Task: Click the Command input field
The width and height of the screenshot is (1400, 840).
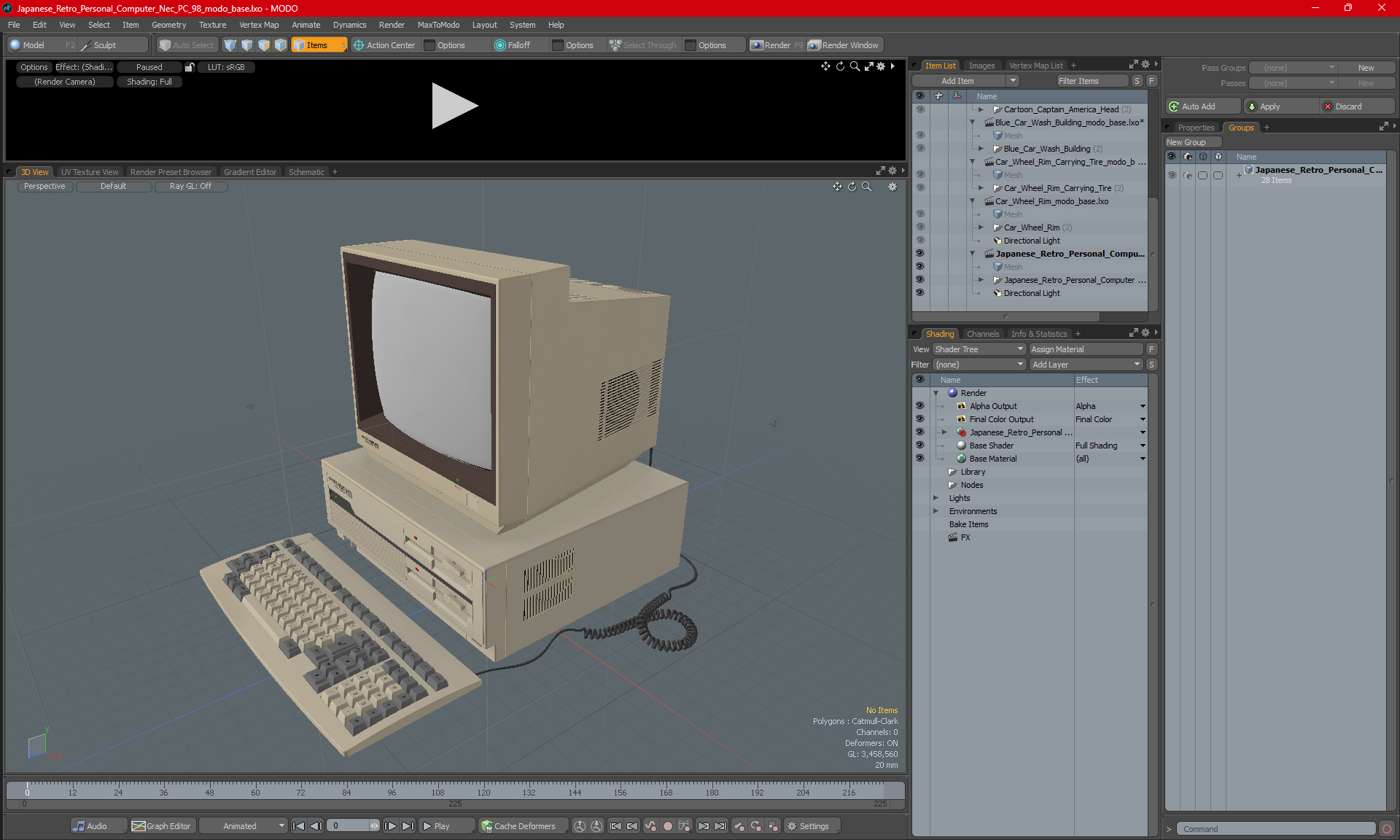Action: (1276, 829)
